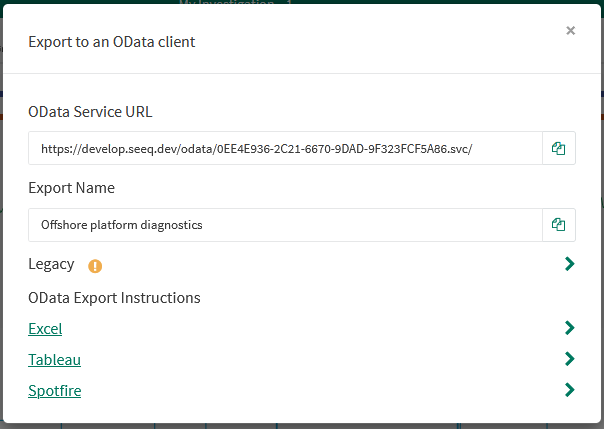Expand the Legacy section chevron
604x429 pixels.
pyautogui.click(x=569, y=264)
